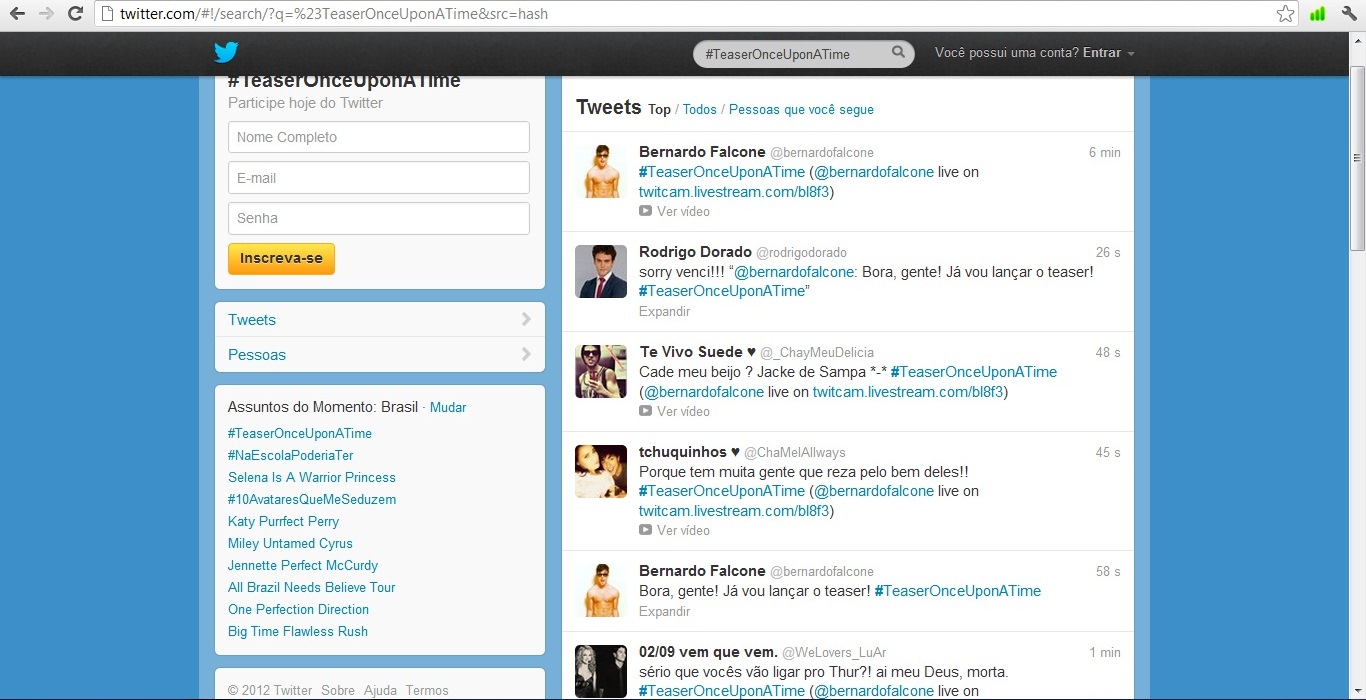Click the Inscreva-se button

[x=281, y=258]
